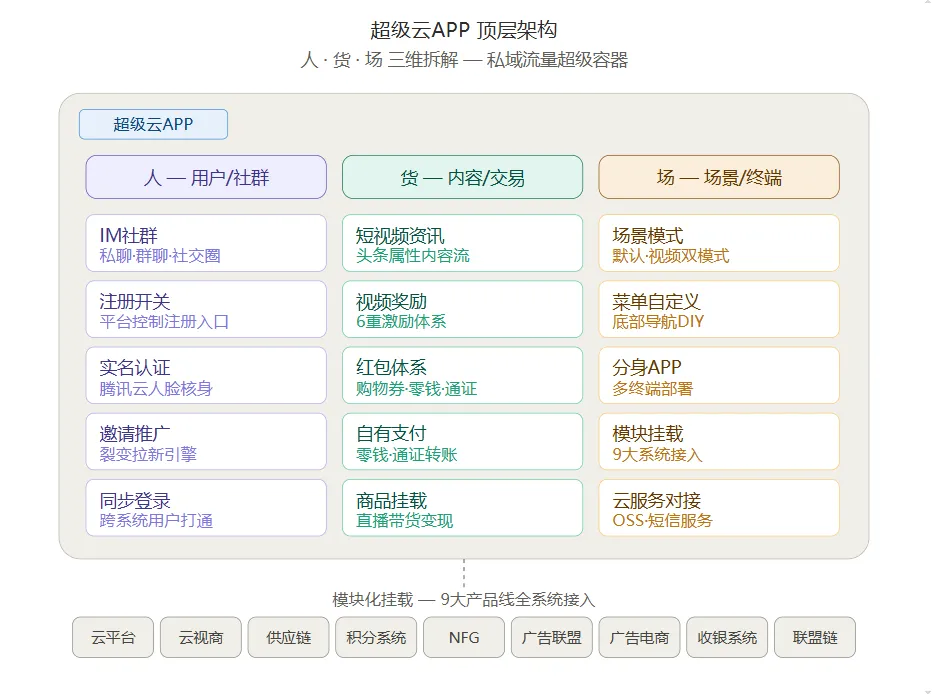Click the caption 模块化挂载 — 9大产品线全系统接入
935x694 pixels.
(464, 599)
